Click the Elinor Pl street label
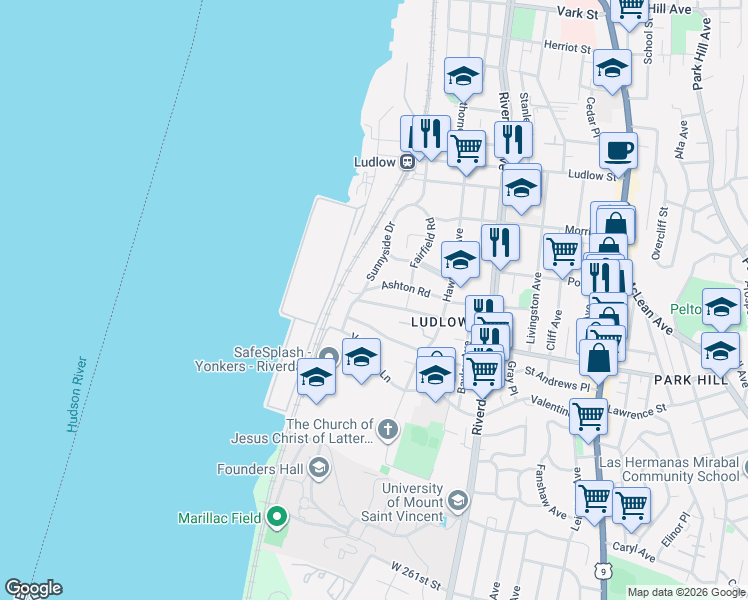748x600 pixels. (x=675, y=530)
